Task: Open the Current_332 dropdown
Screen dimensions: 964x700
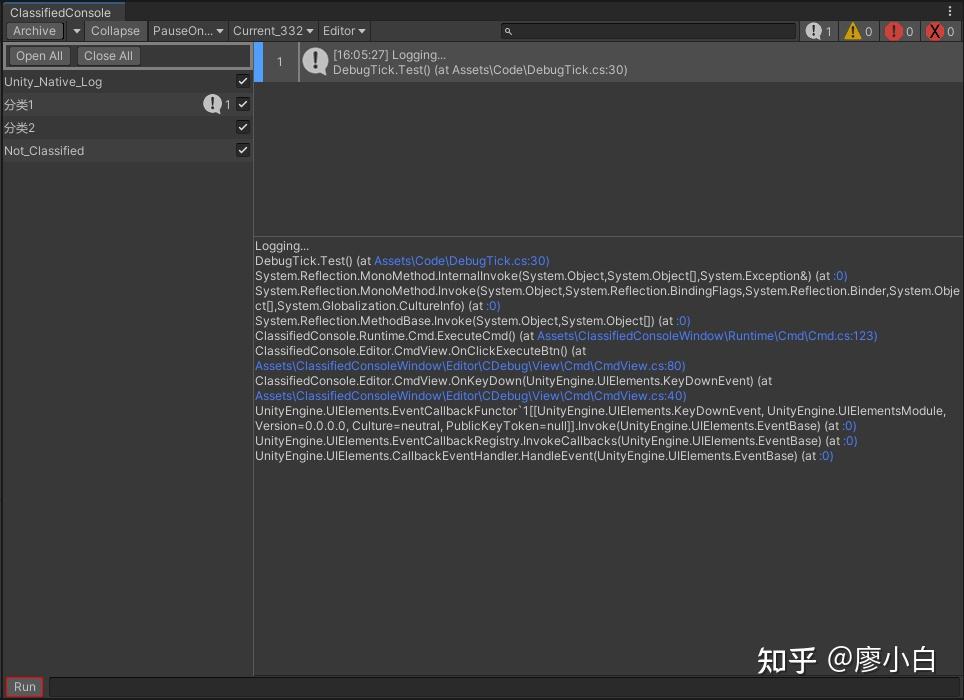Action: [x=273, y=31]
